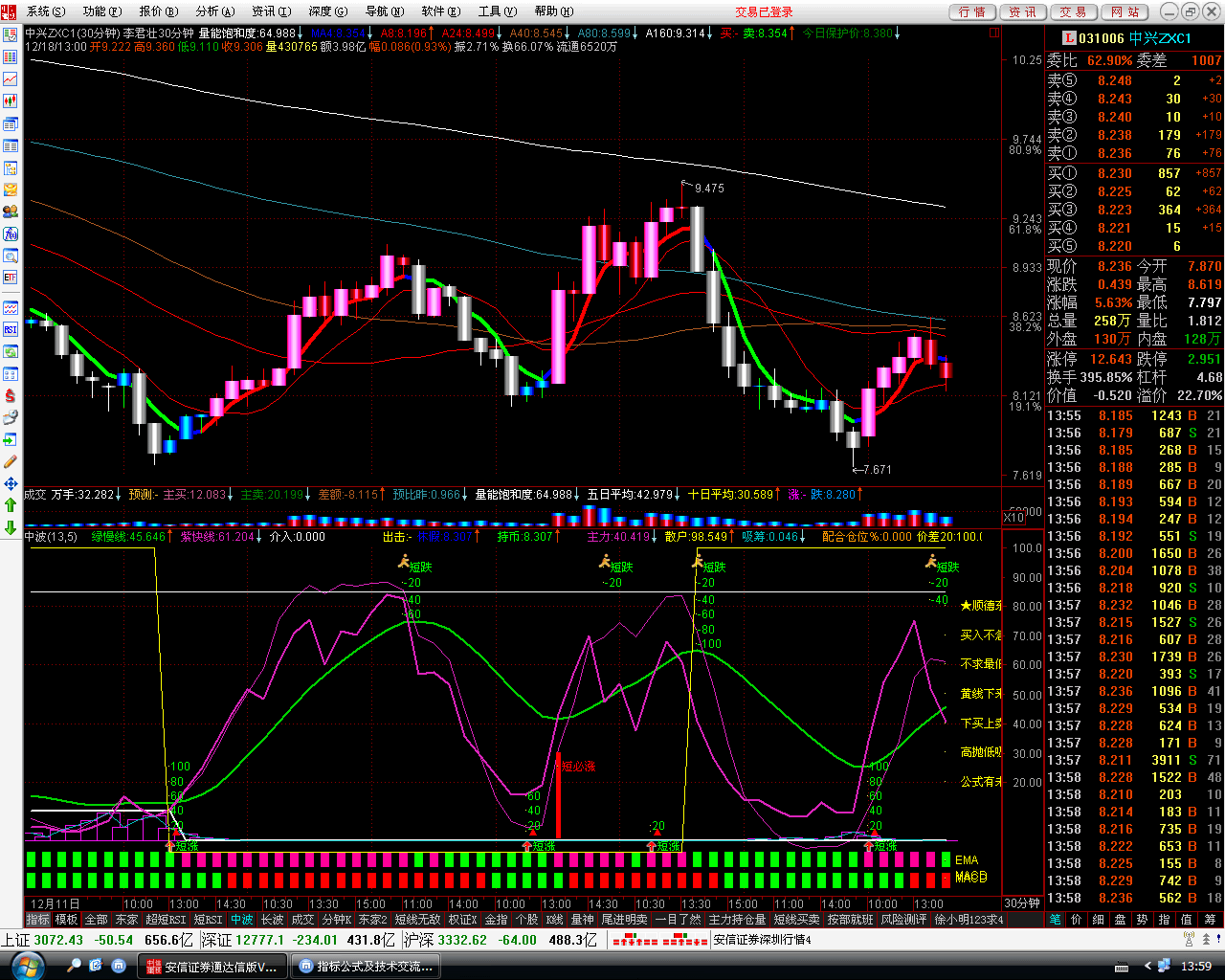
Task: Click the magnifier icon in taskbar quick launch
Action: click(x=75, y=967)
